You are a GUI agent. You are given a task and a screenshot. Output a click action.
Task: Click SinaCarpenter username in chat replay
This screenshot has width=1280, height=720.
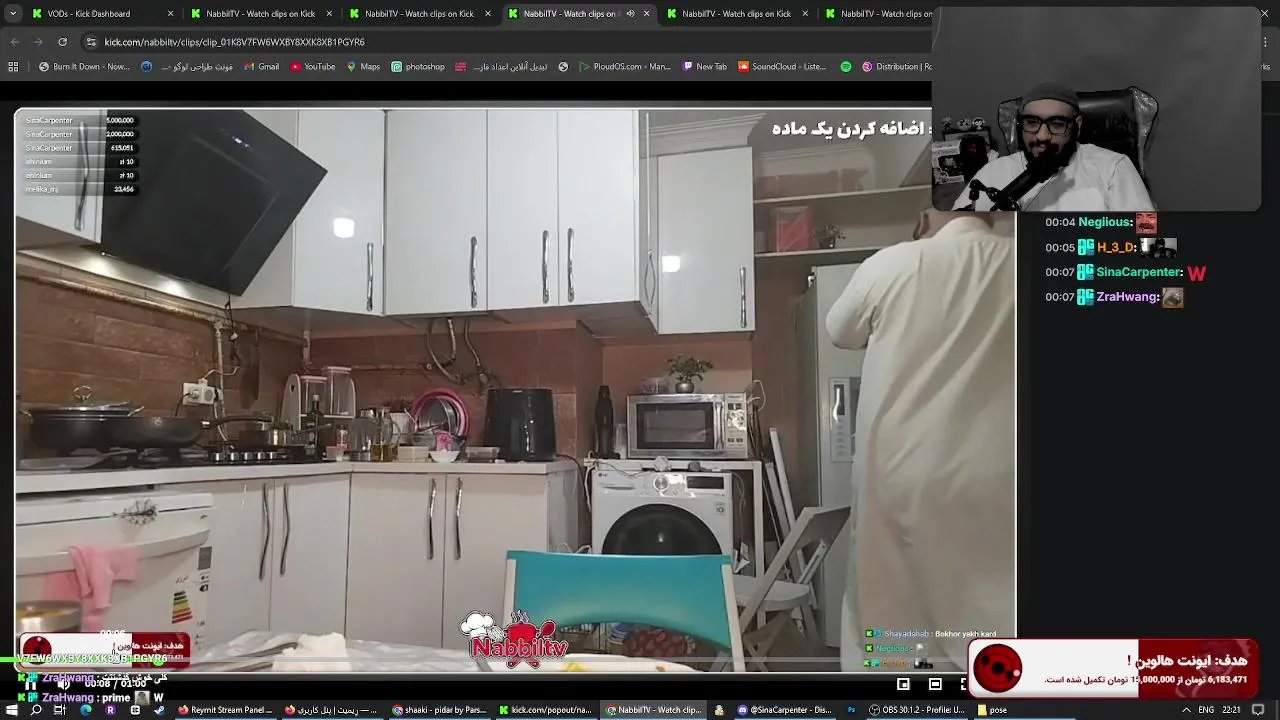(1139, 272)
